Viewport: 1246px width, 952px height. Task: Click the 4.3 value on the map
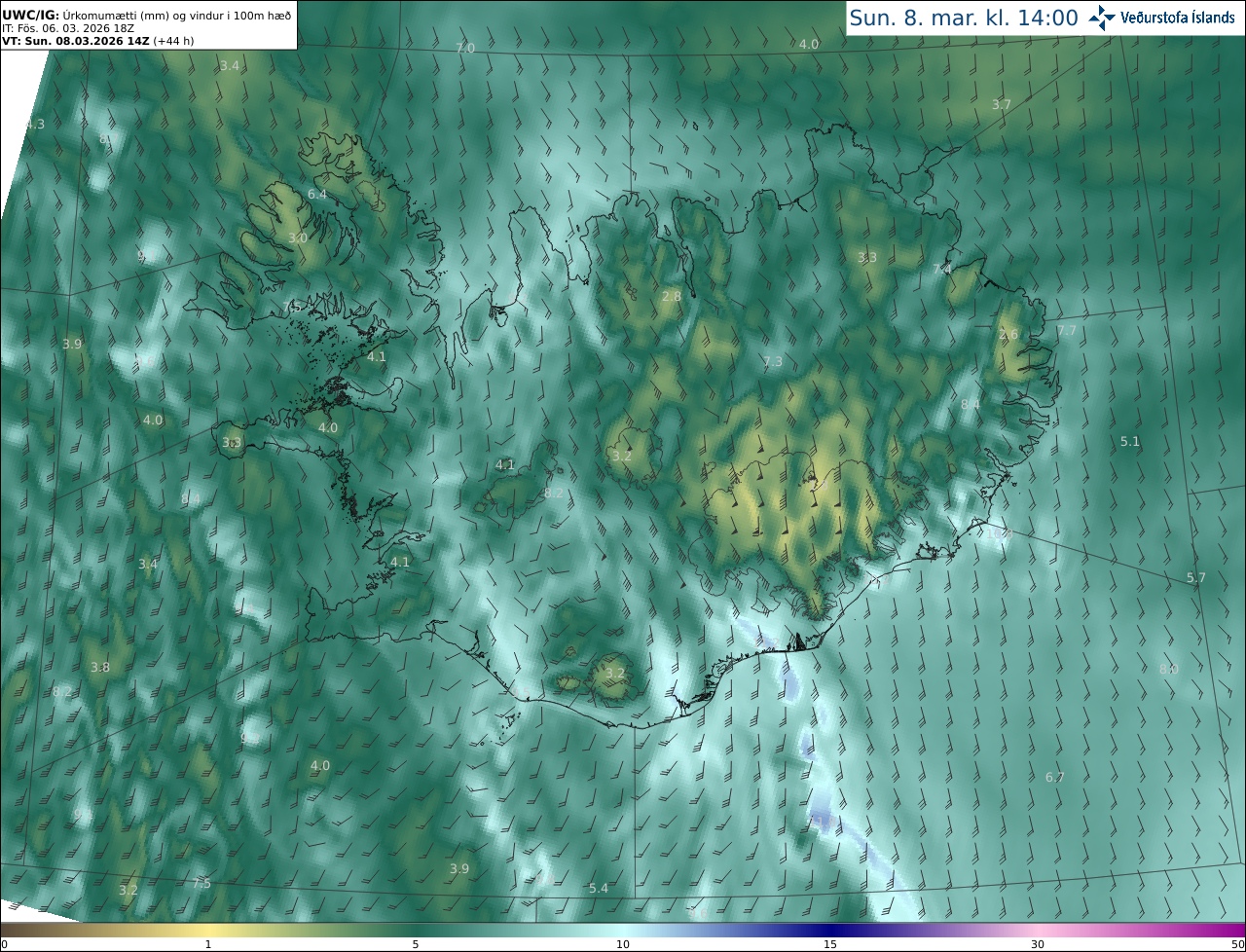pyautogui.click(x=35, y=124)
